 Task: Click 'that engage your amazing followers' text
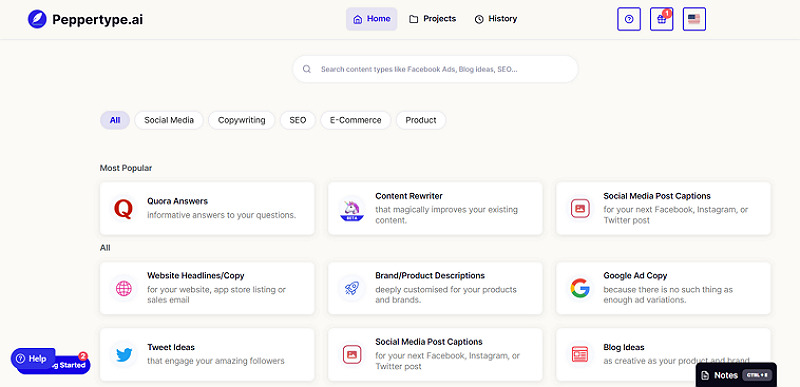216,361
